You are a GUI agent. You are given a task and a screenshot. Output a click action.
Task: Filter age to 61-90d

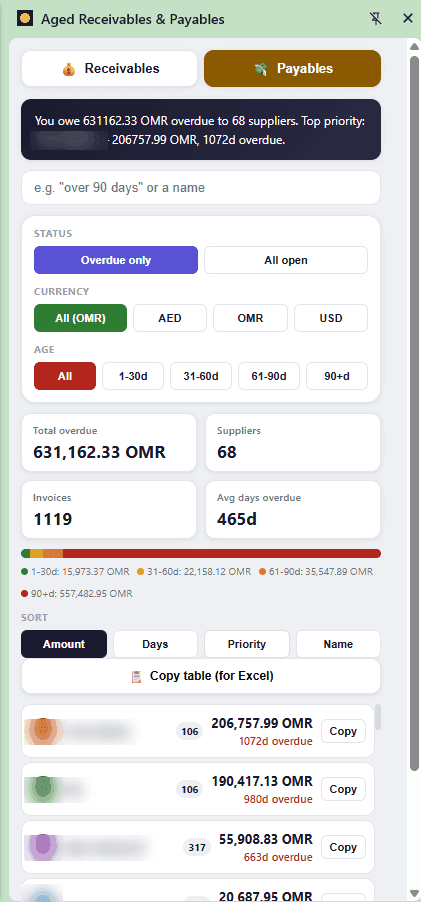(269, 376)
